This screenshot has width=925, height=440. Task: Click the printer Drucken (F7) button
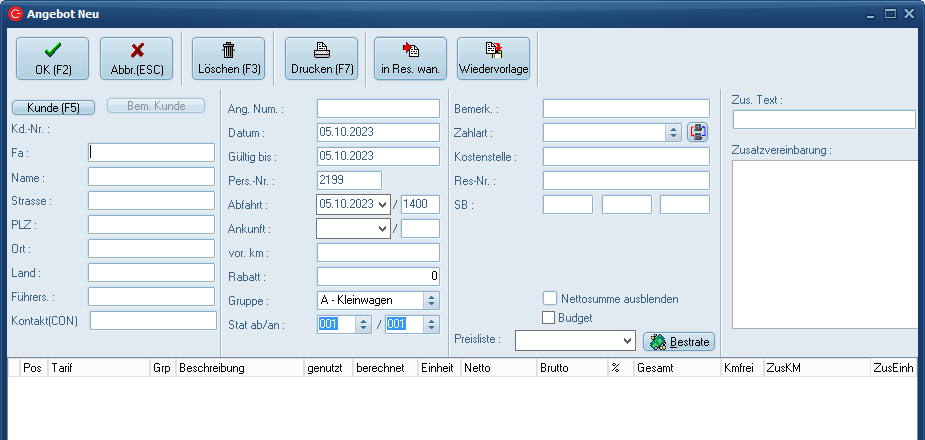coord(321,59)
